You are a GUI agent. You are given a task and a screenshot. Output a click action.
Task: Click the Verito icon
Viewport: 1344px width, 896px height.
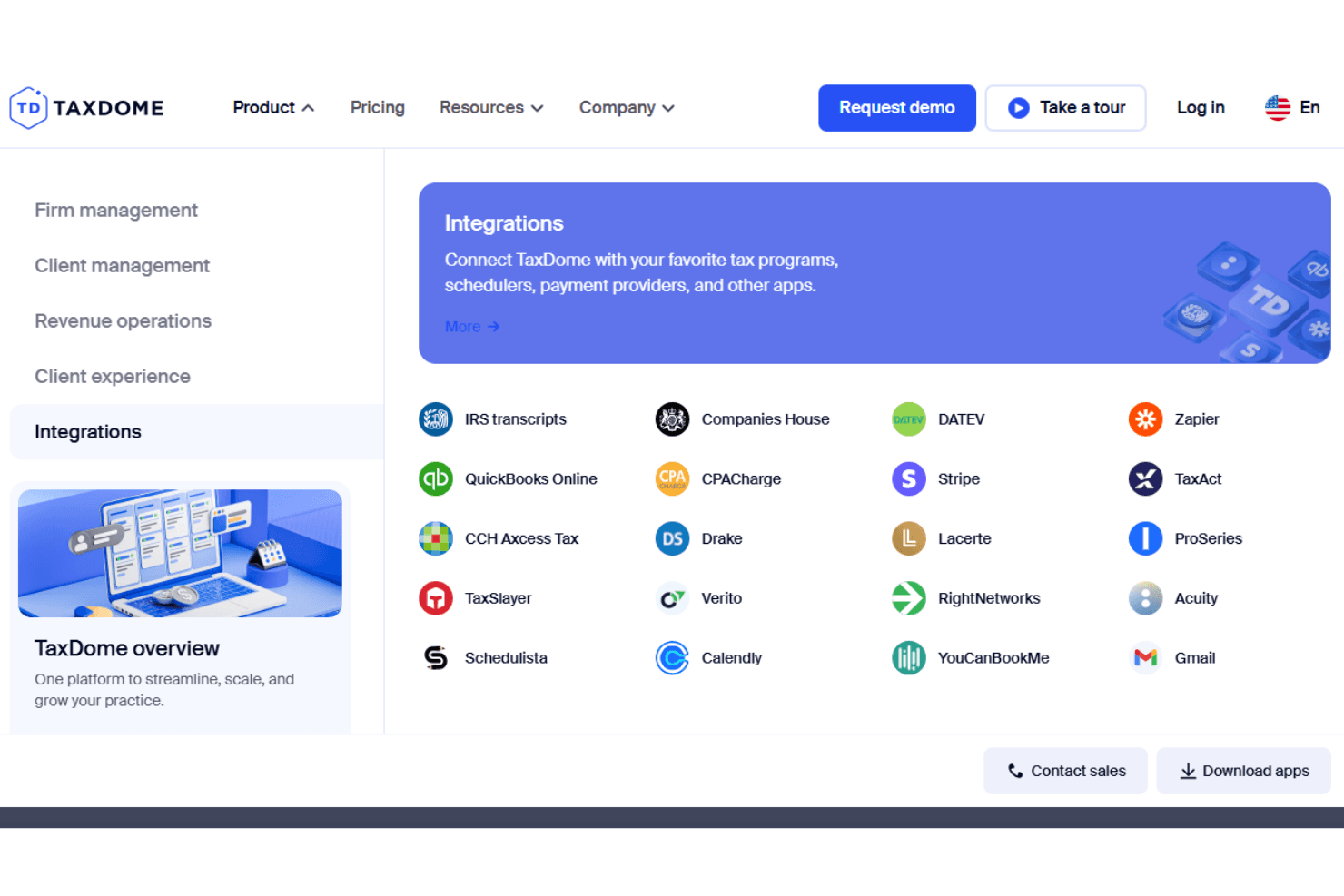coord(672,598)
